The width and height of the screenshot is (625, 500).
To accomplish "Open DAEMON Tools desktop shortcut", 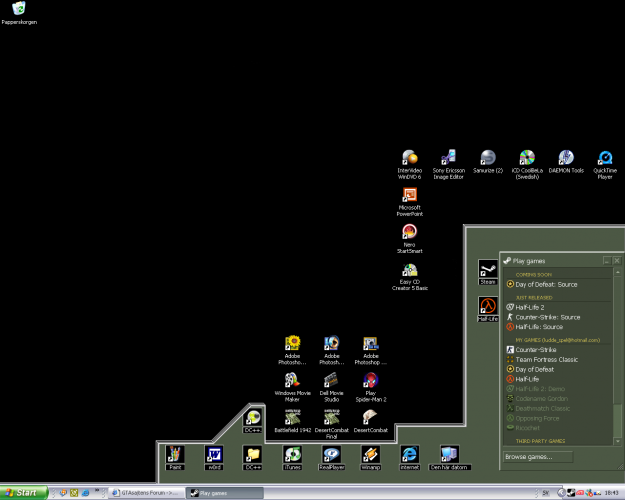I will (x=566, y=158).
